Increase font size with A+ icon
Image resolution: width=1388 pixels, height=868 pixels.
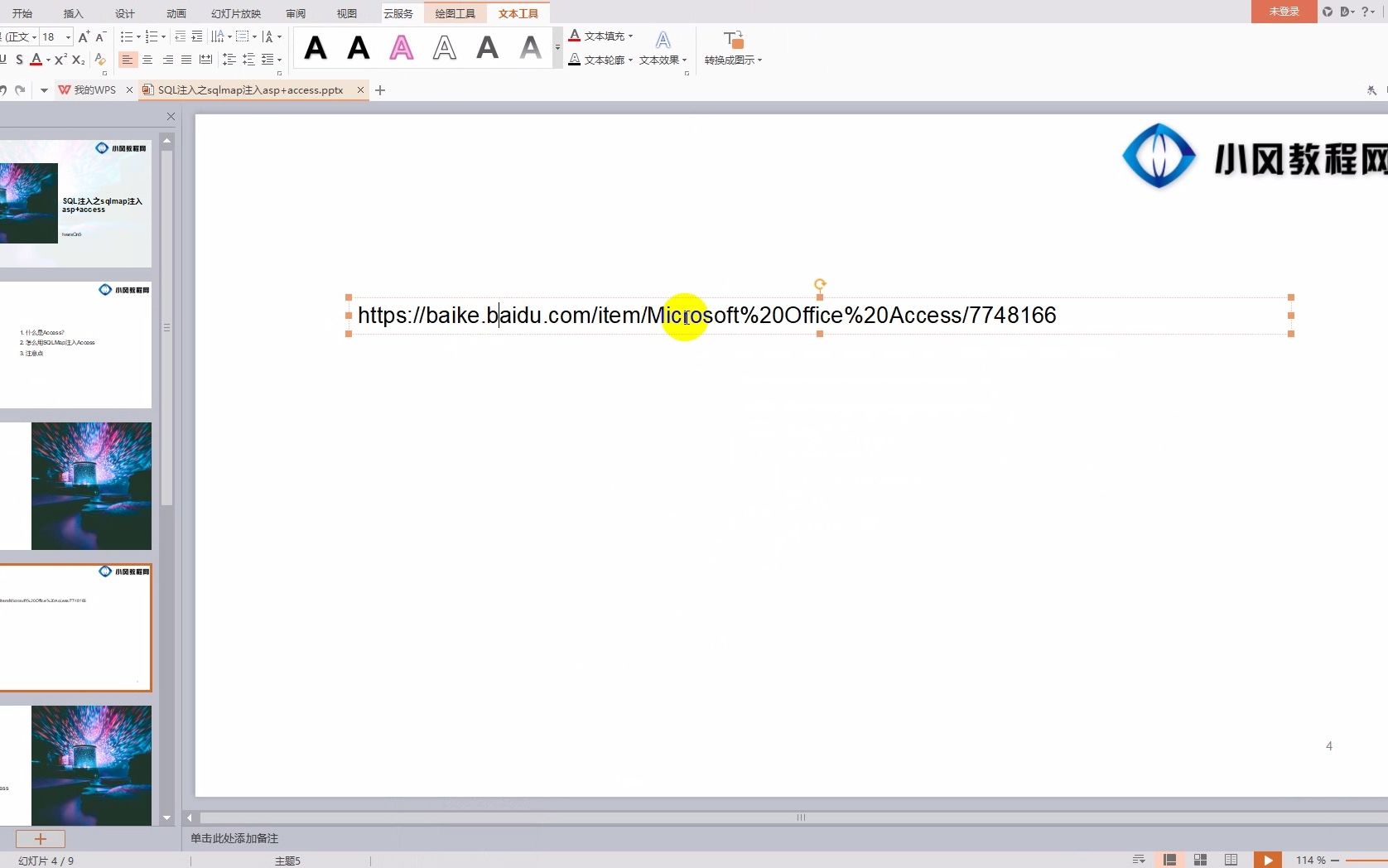84,36
